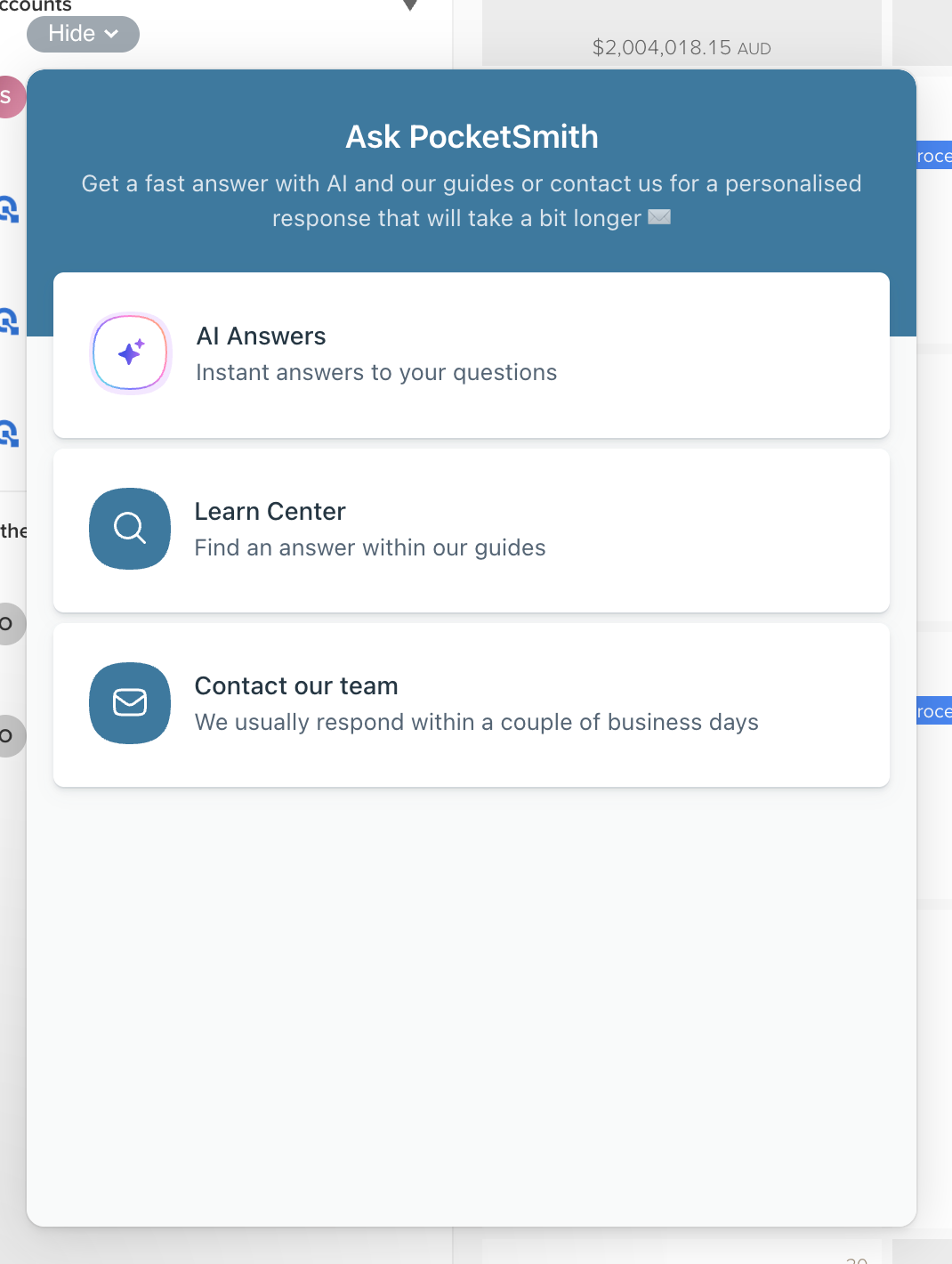The image size is (952, 1264).
Task: Click the Contact our team envelope icon
Action: (x=130, y=703)
